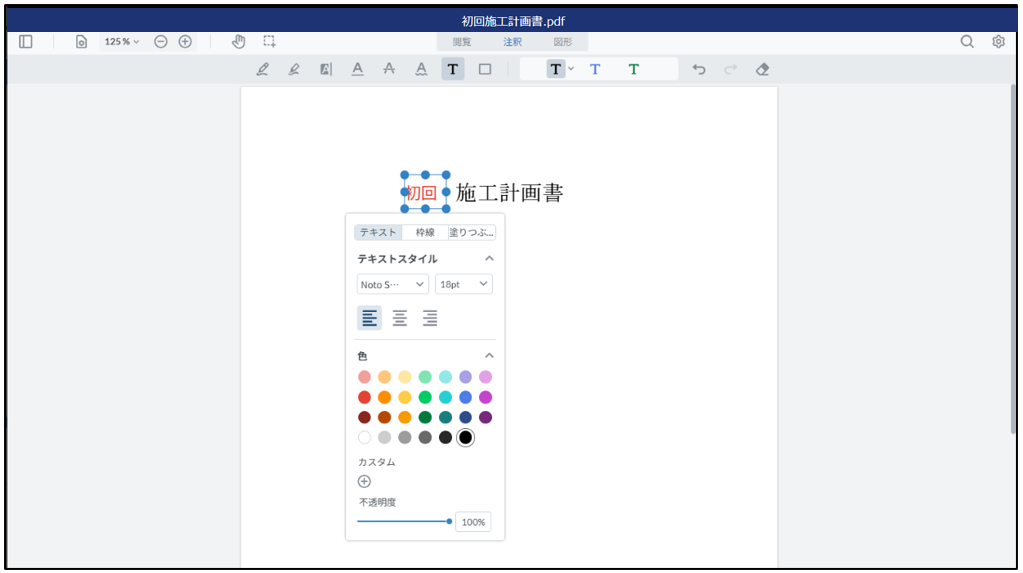Select the free text T tool

coord(453,69)
